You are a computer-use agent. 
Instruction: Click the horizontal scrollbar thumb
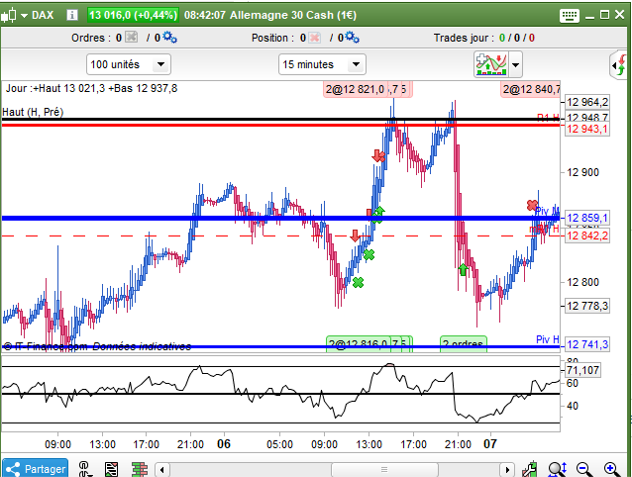(385, 469)
